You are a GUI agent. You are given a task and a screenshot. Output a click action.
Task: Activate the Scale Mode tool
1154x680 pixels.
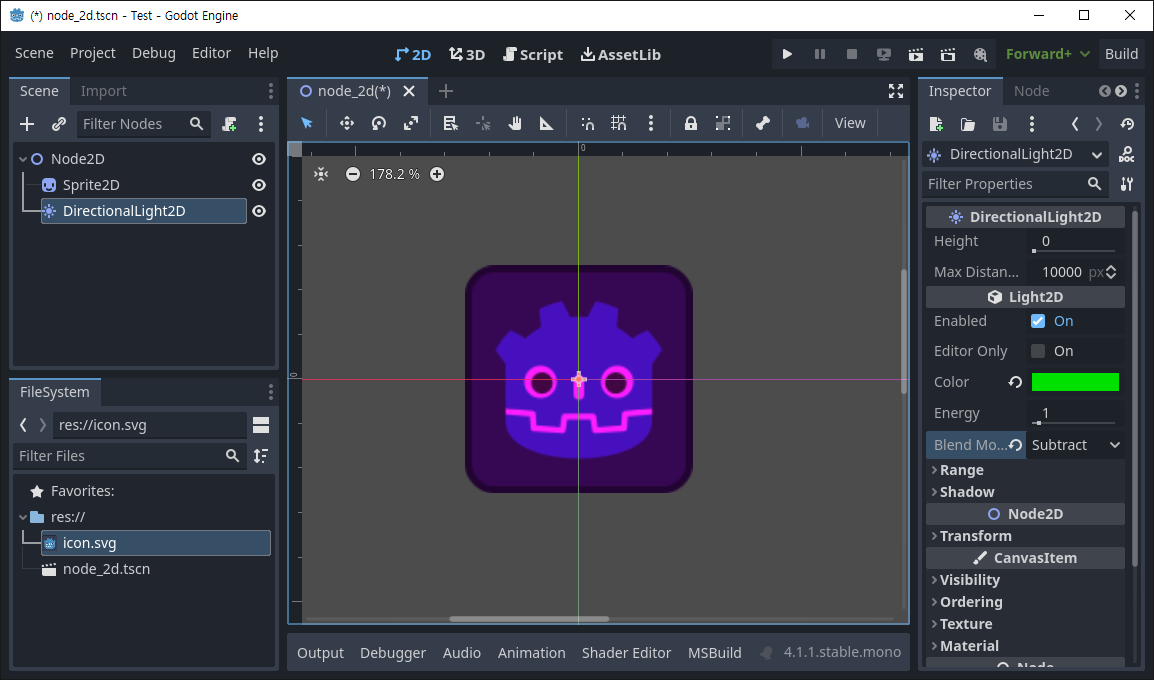coord(411,123)
